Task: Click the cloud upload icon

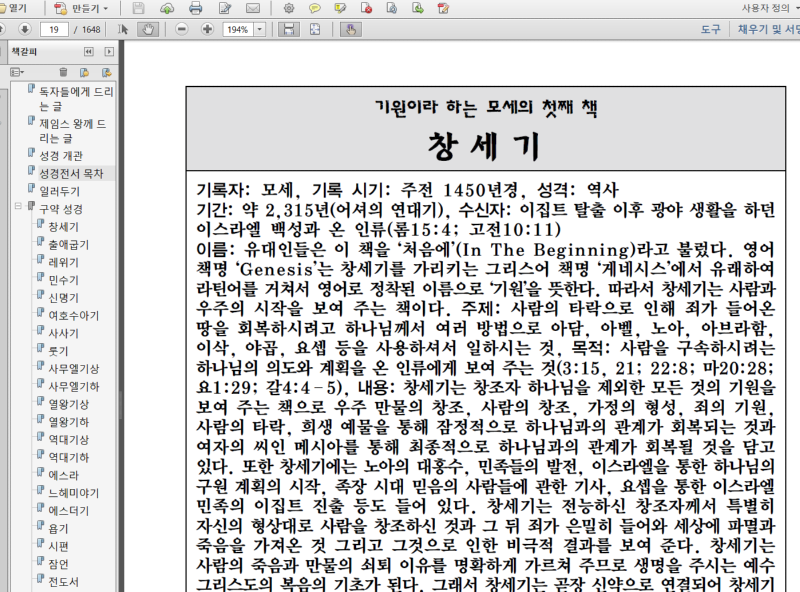Action: [x=167, y=8]
